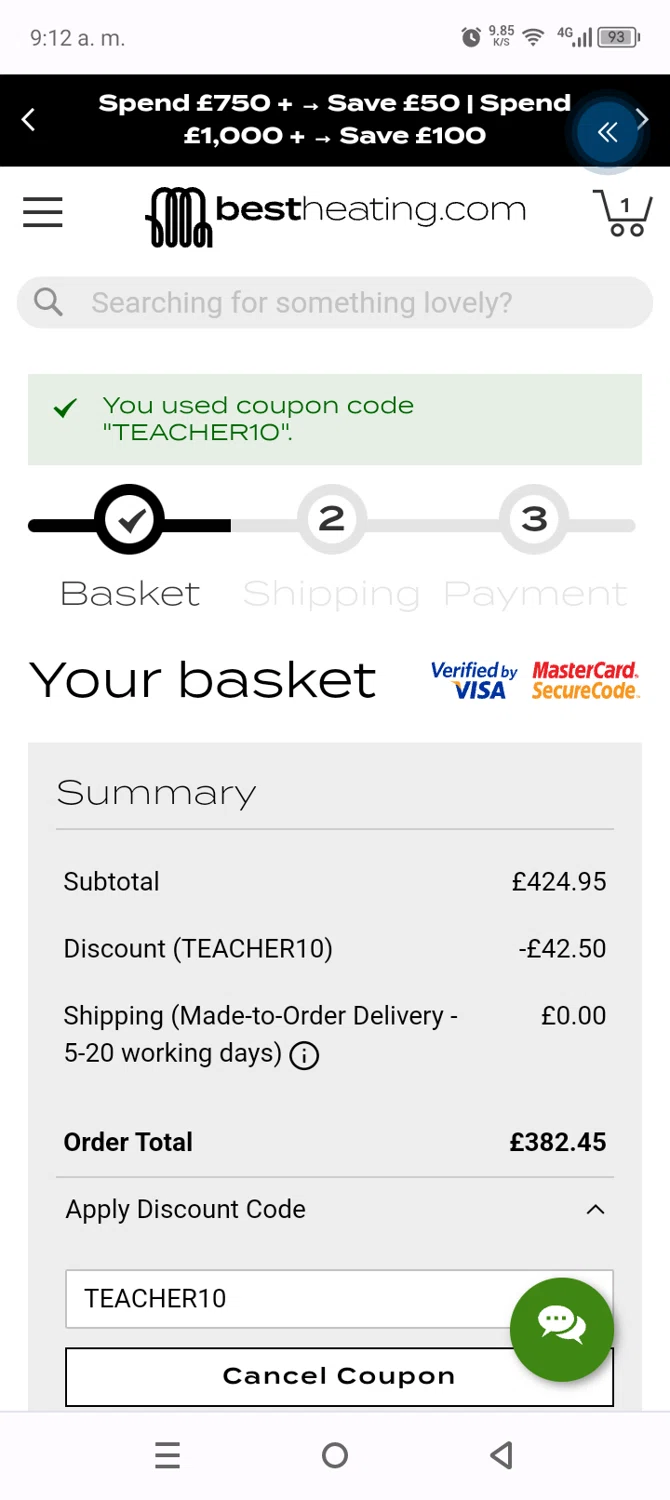This screenshot has height=1500, width=670.
Task: Open the green live chat bubble
Action: pos(561,1328)
